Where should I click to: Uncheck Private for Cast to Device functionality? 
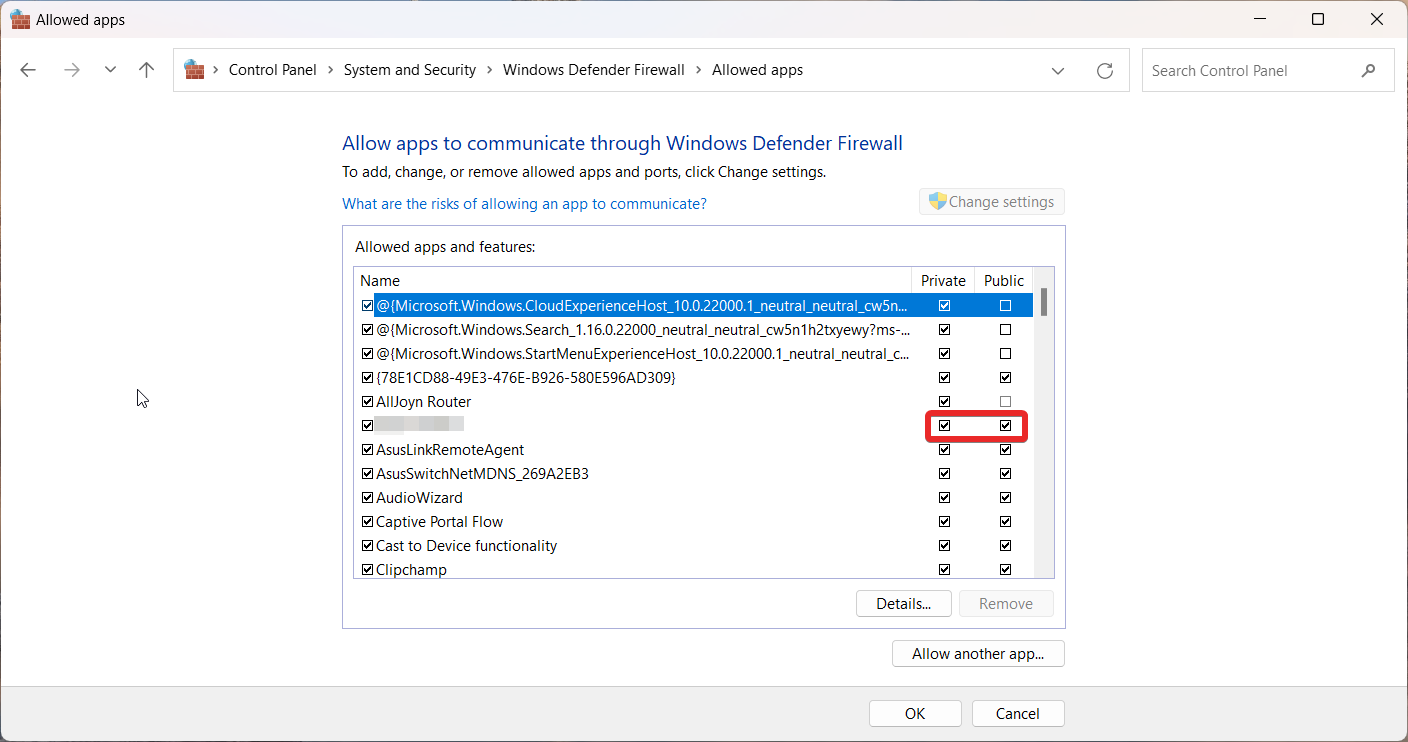pyautogui.click(x=944, y=546)
